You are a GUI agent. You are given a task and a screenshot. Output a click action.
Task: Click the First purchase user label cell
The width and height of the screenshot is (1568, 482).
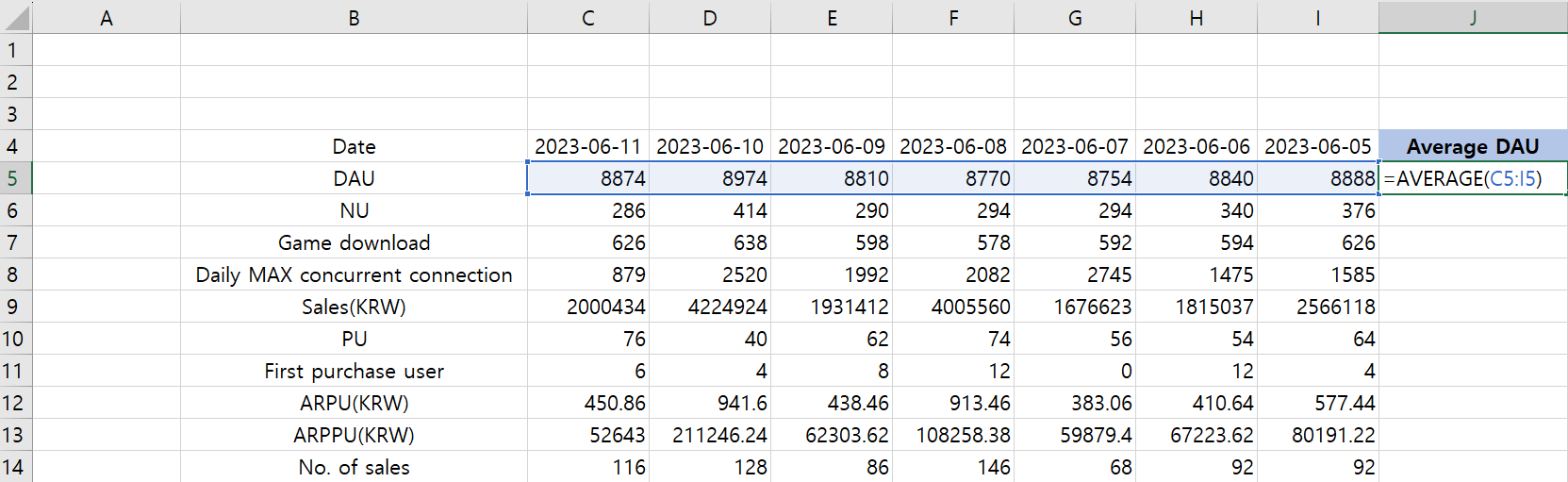(354, 371)
